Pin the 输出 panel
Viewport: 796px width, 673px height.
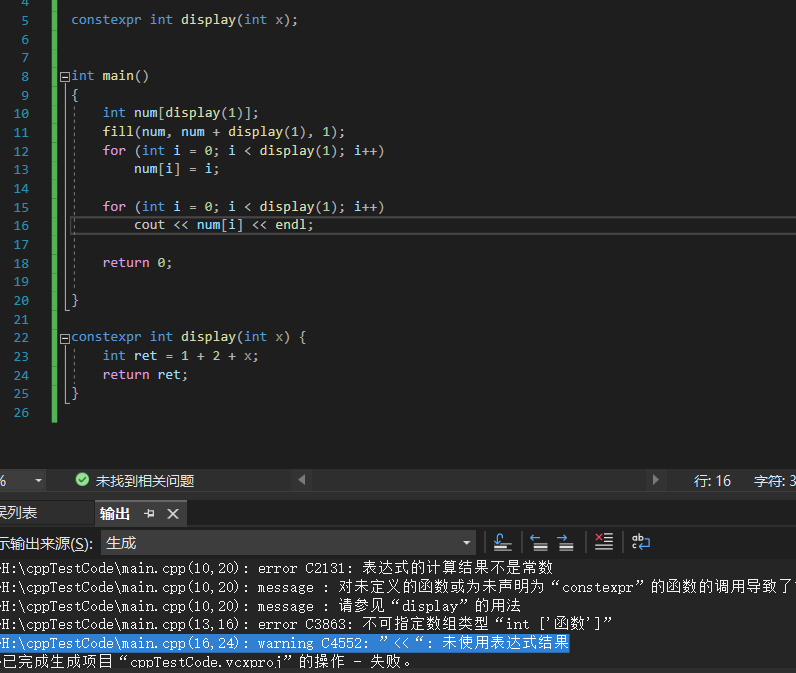pyautogui.click(x=149, y=513)
